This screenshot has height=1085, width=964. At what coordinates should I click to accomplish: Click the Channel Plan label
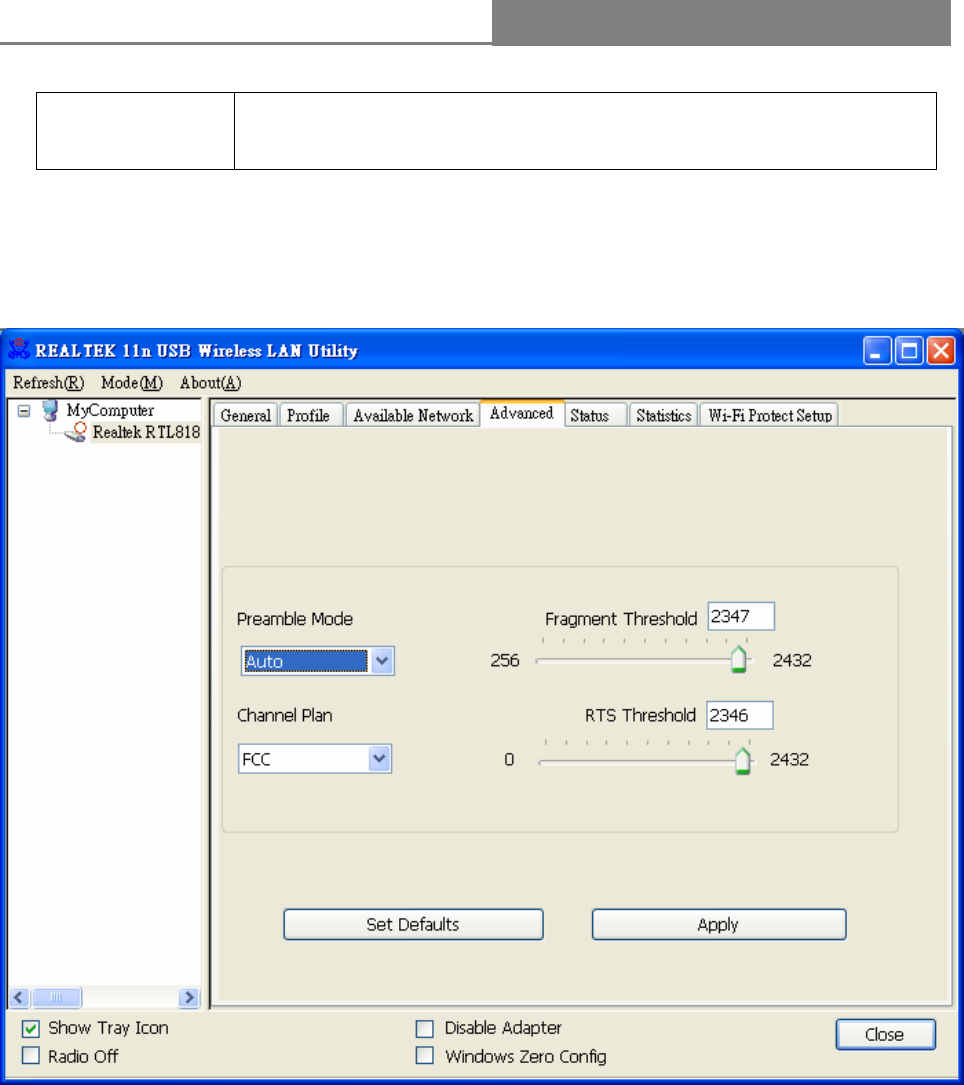(x=284, y=715)
